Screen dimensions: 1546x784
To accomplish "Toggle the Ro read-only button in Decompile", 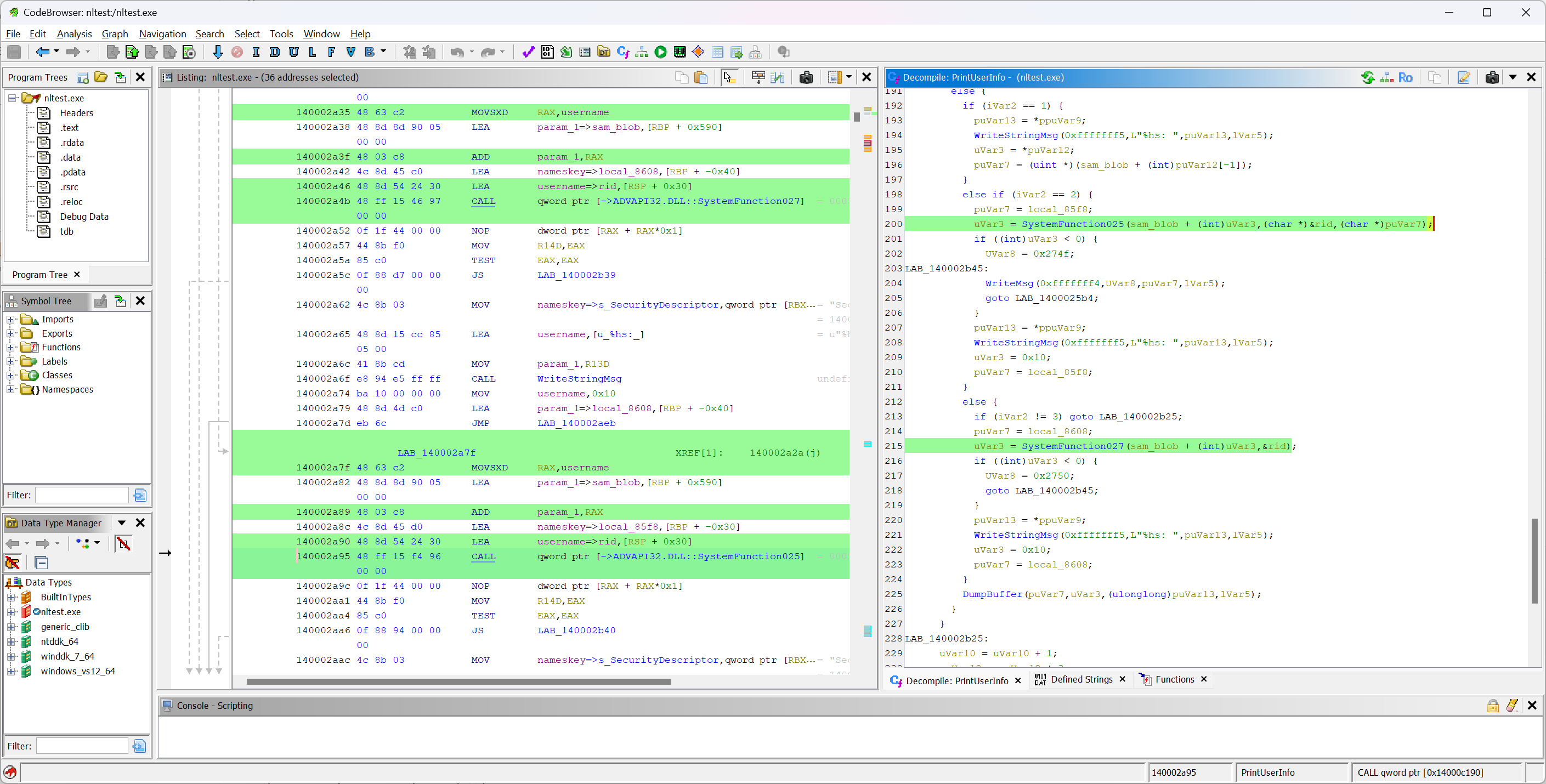I will pos(1405,77).
